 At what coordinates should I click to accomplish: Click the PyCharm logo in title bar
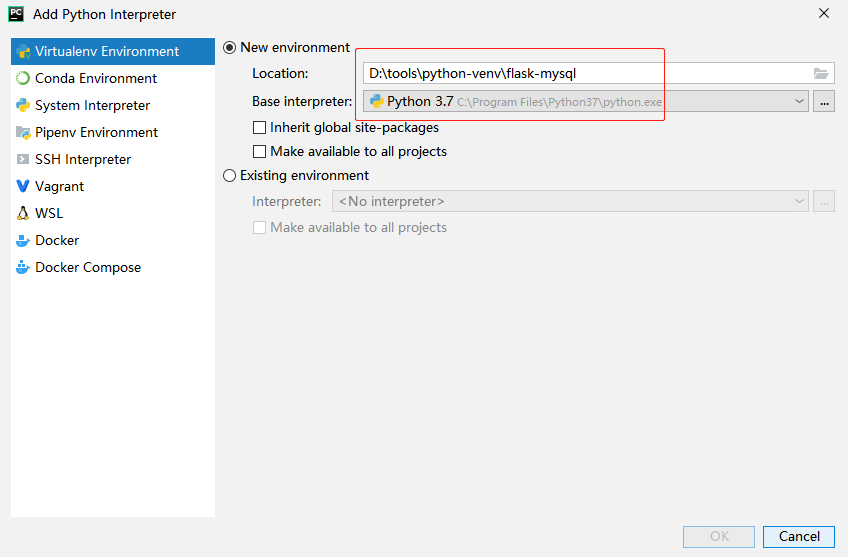[x=16, y=14]
